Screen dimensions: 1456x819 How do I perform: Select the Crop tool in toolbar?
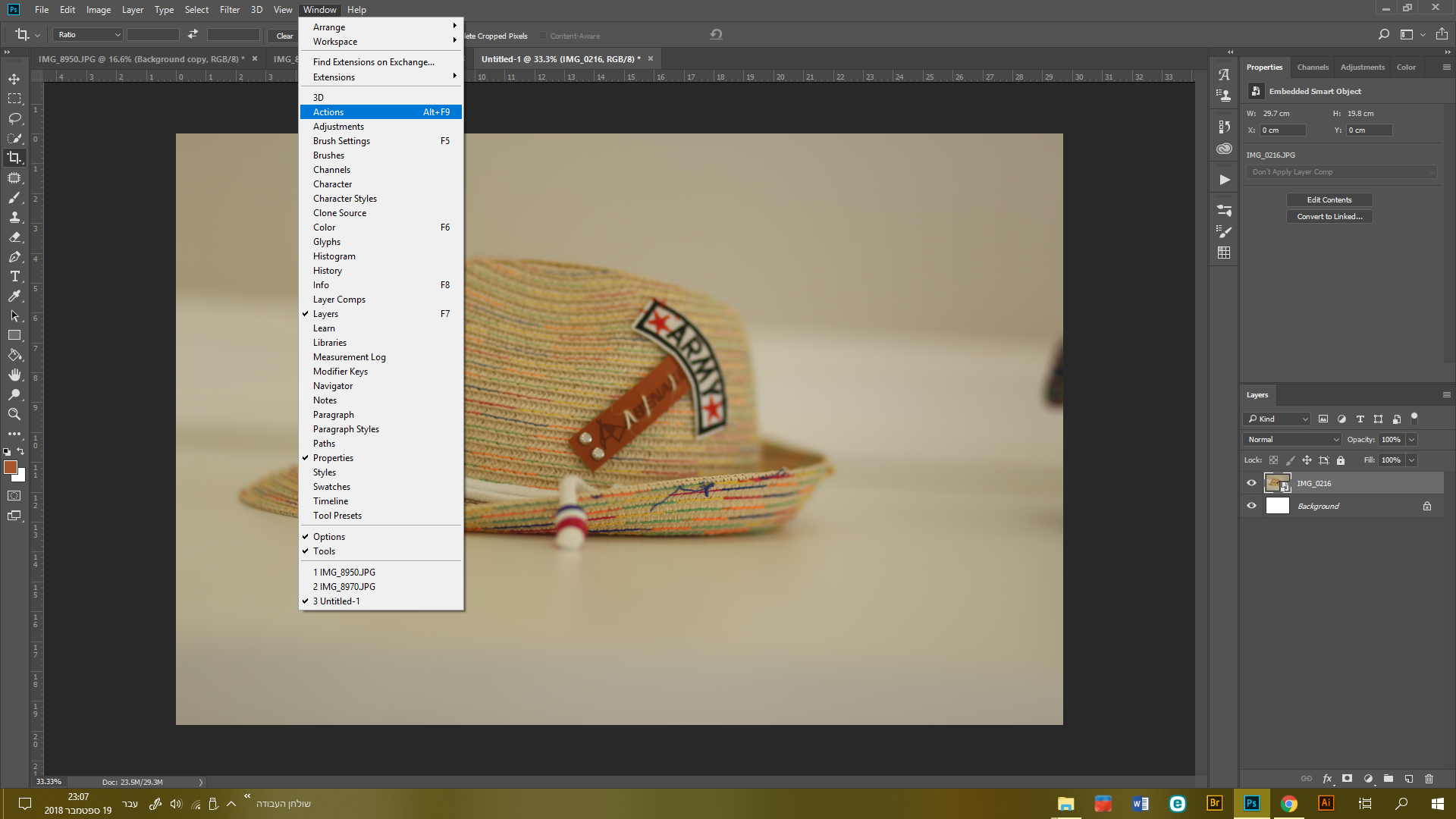coord(14,158)
